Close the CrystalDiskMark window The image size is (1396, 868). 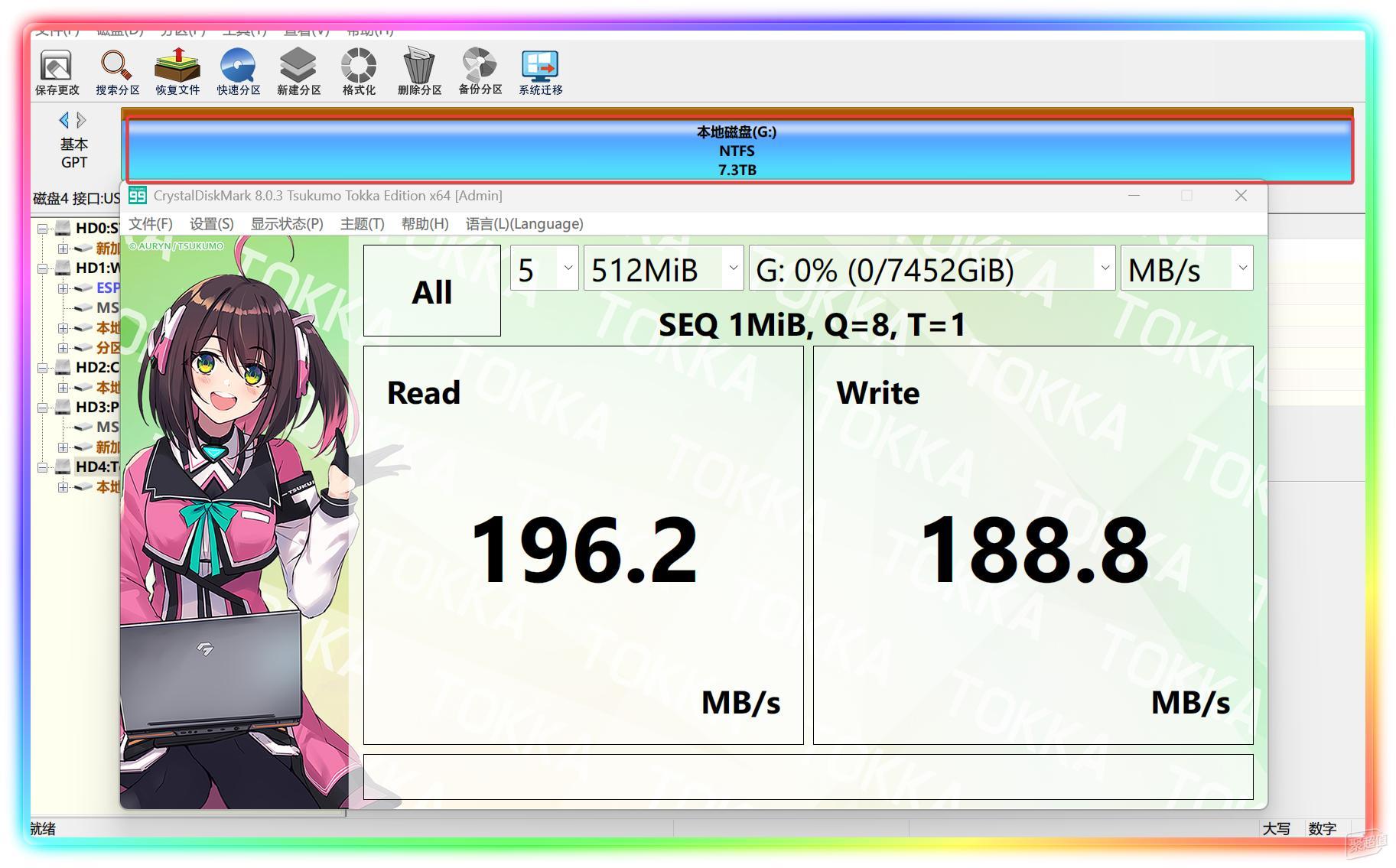[1241, 196]
